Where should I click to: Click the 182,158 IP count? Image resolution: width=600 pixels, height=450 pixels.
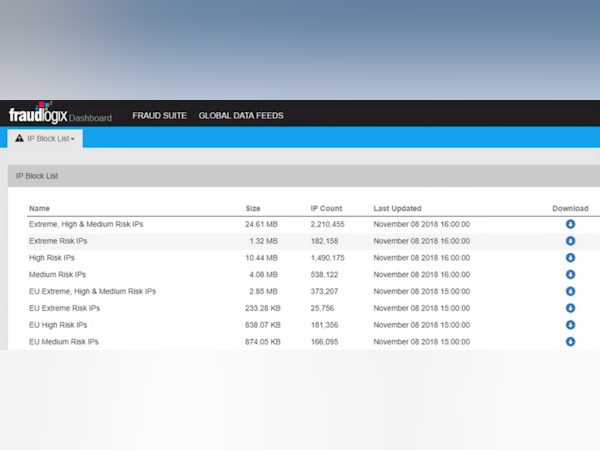coord(324,241)
